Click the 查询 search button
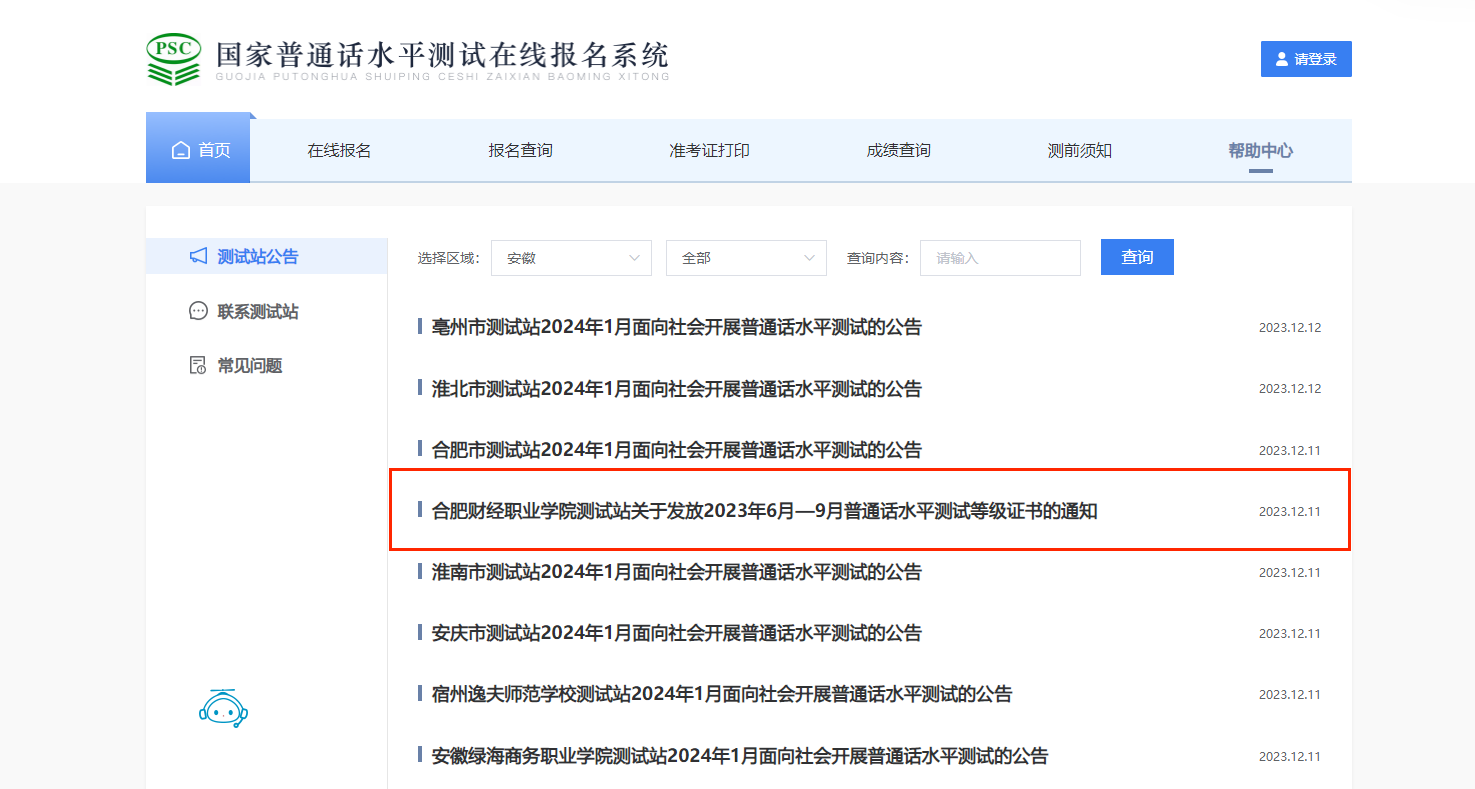 click(x=1137, y=257)
